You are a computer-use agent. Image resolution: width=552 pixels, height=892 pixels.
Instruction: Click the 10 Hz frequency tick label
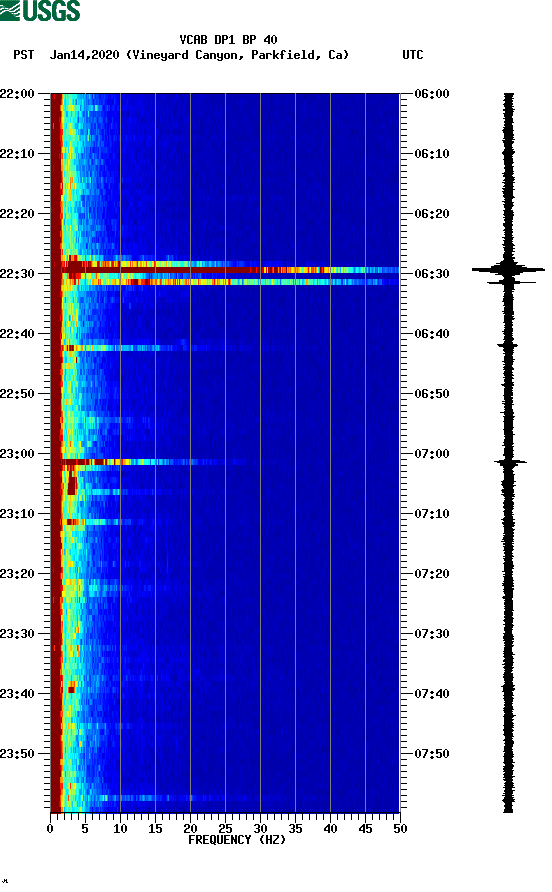[120, 829]
